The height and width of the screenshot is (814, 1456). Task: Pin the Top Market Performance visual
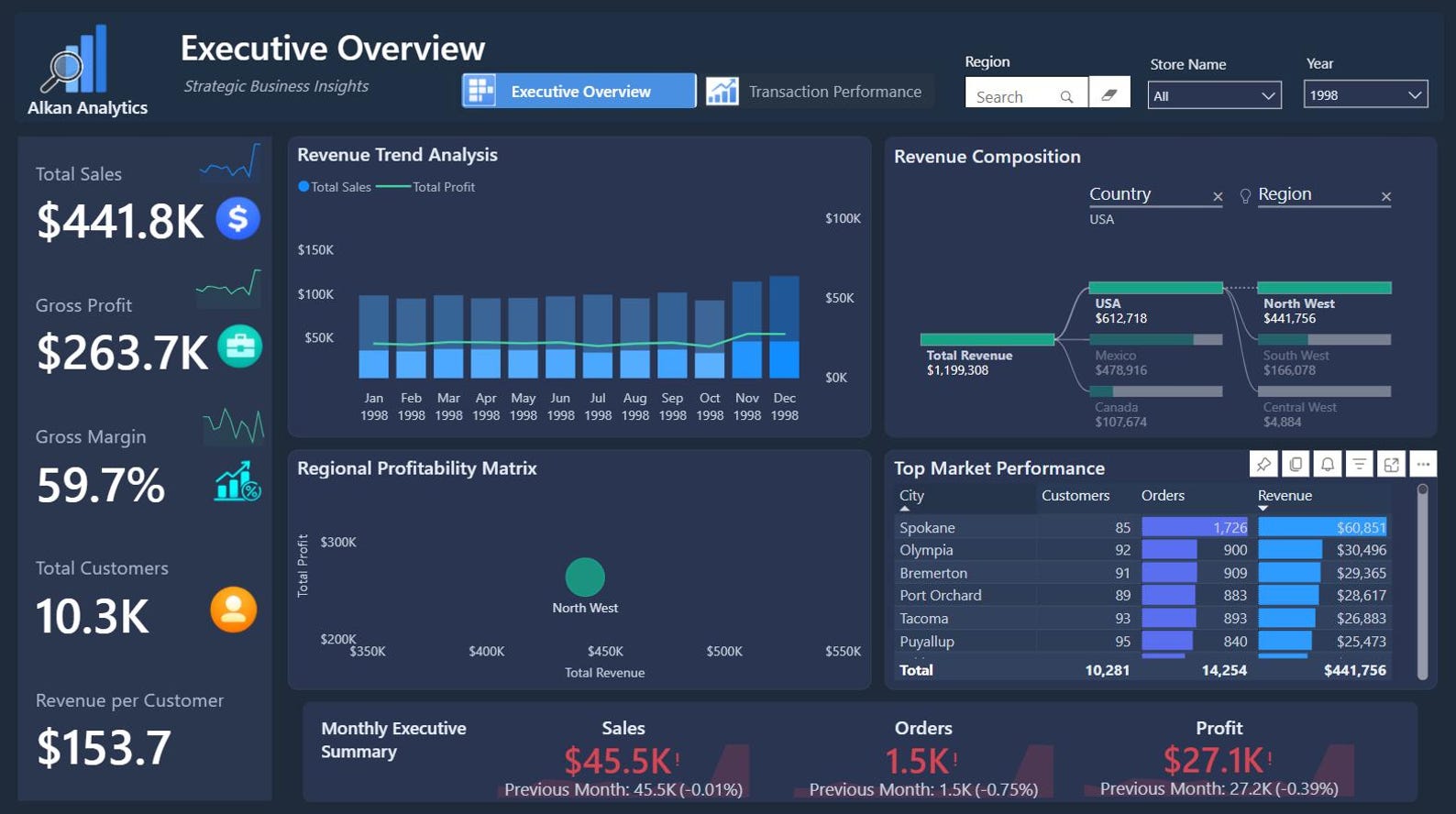point(1263,464)
